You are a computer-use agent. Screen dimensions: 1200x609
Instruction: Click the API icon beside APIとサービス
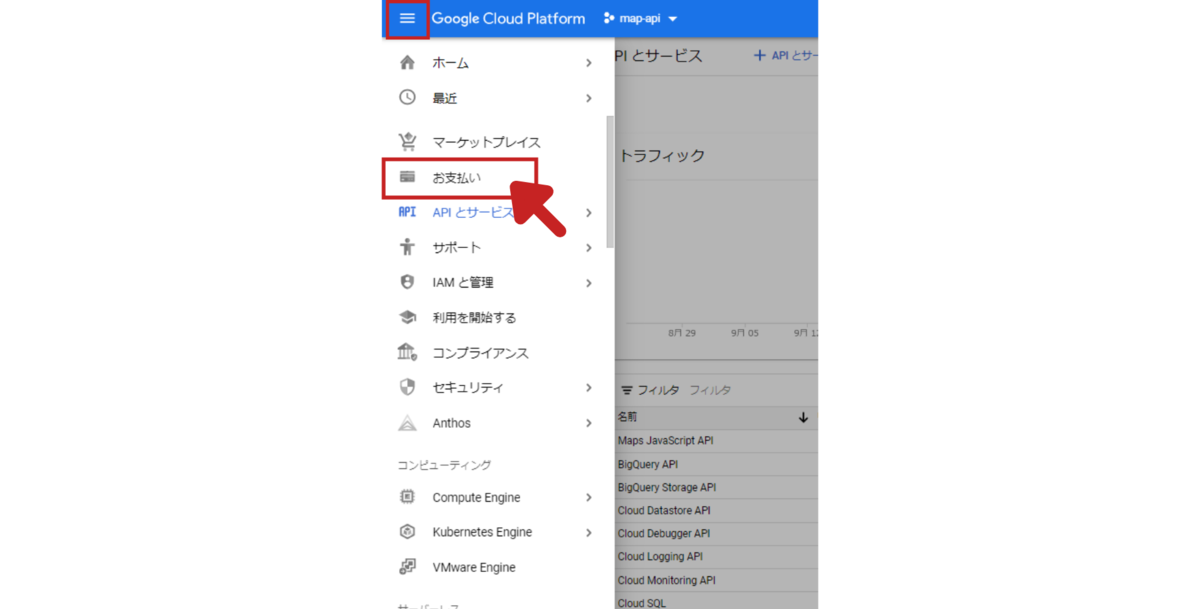pyautogui.click(x=407, y=212)
